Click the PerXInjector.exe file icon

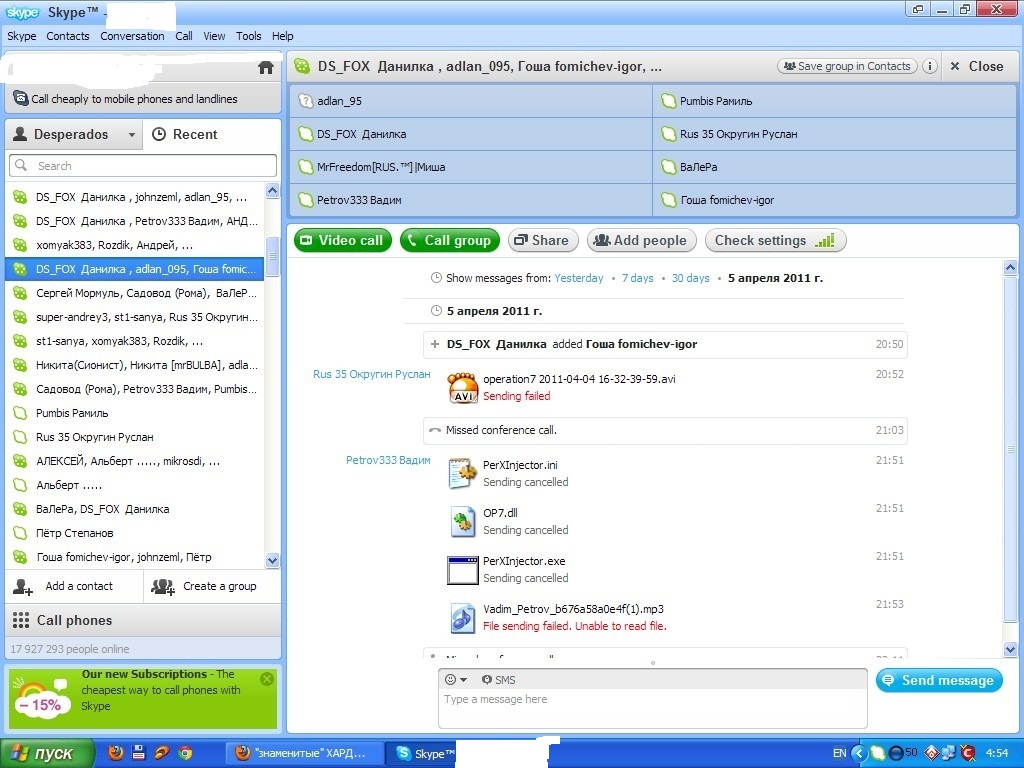pyautogui.click(x=463, y=570)
